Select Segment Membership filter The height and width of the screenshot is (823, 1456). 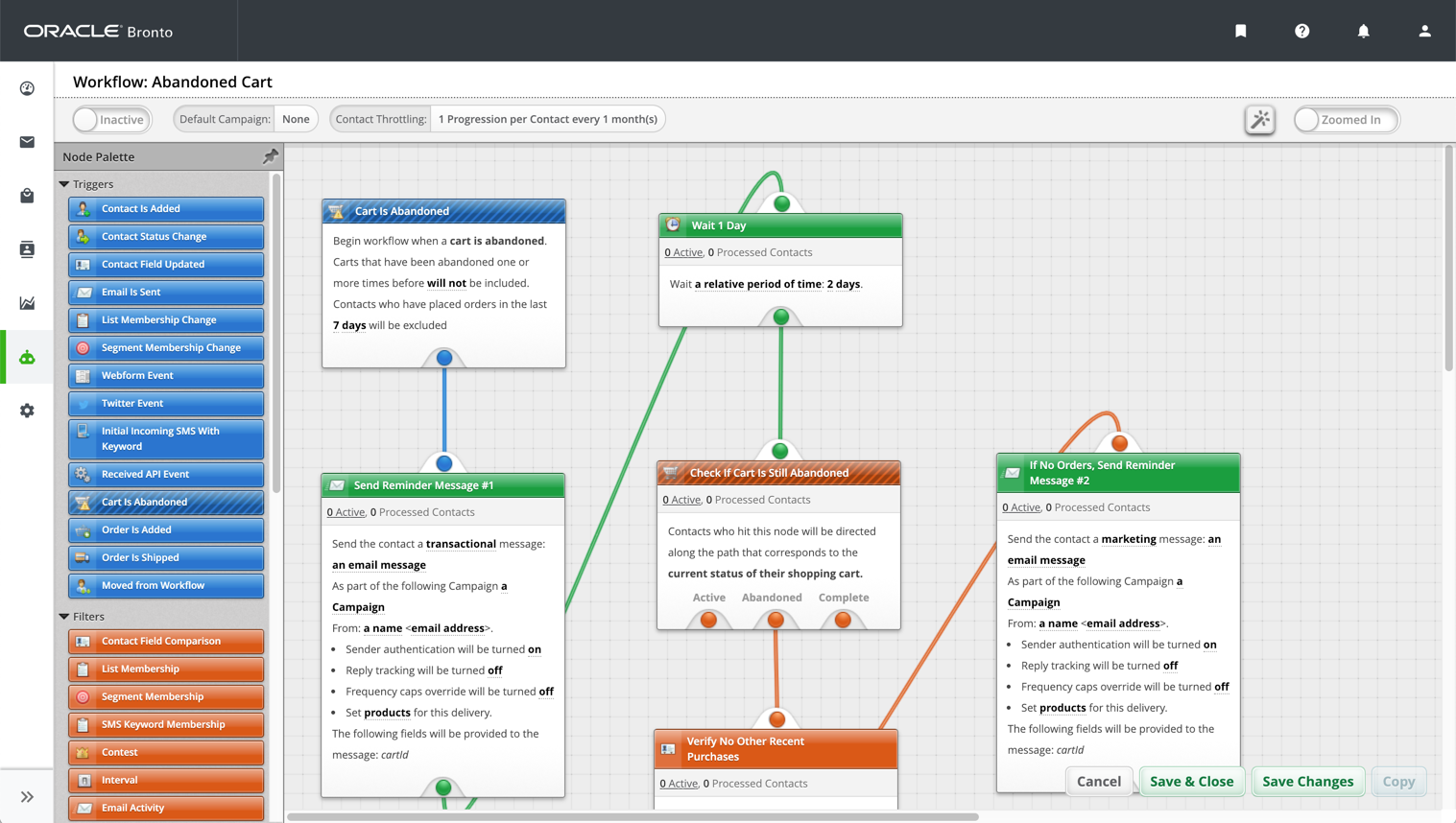coord(166,696)
